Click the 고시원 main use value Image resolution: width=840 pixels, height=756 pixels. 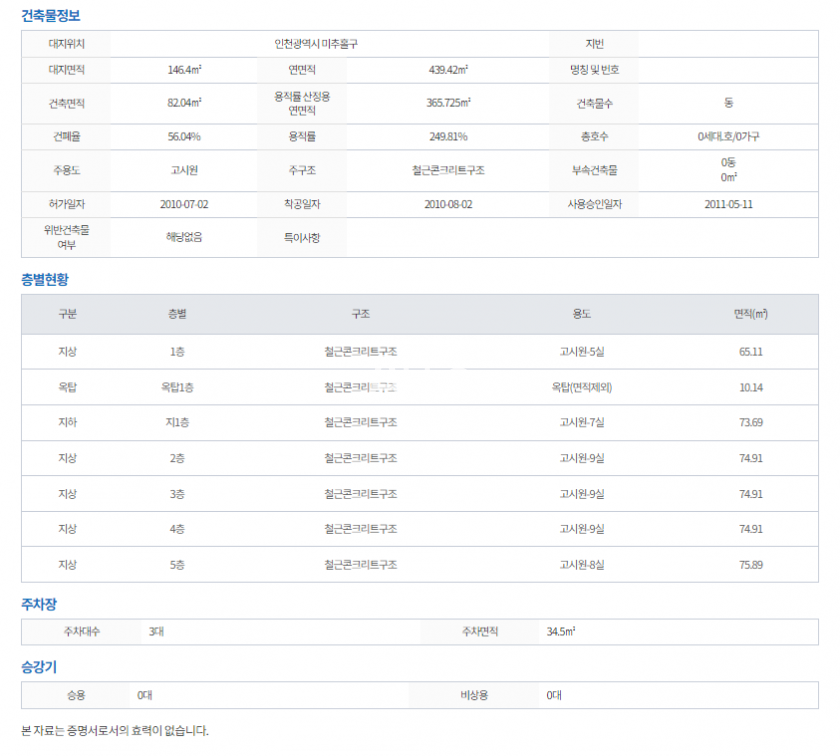click(x=184, y=170)
